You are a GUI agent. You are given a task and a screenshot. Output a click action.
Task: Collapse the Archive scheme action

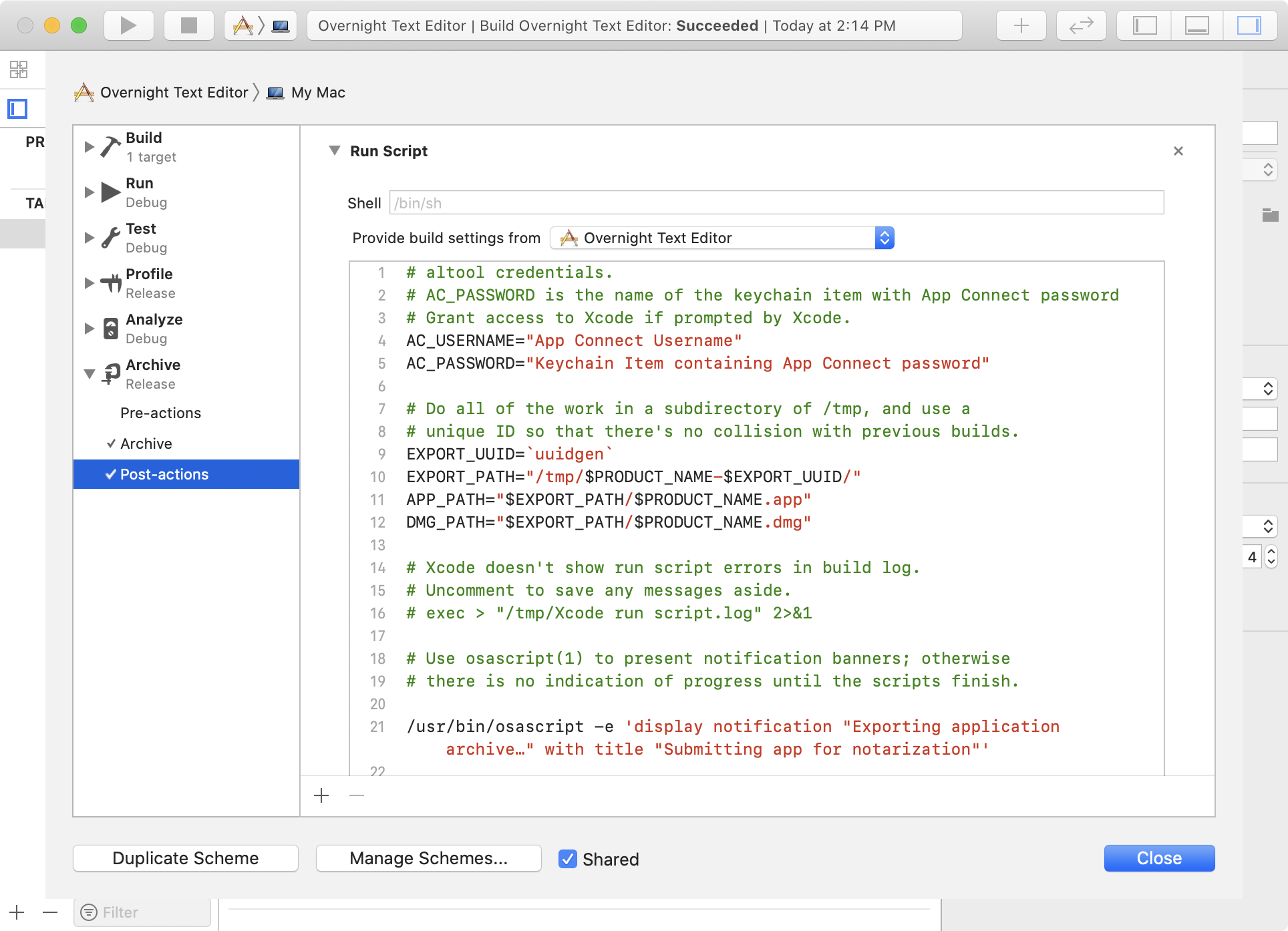tap(89, 374)
